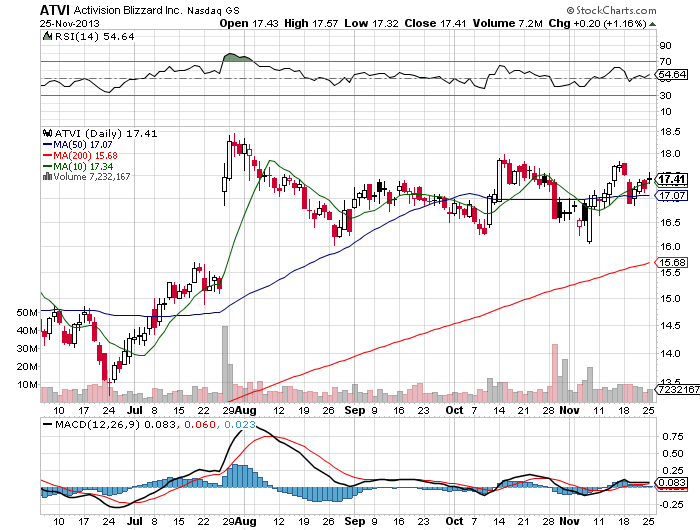Select the ATVI ticker symbol in the title

pyautogui.click(x=54, y=10)
